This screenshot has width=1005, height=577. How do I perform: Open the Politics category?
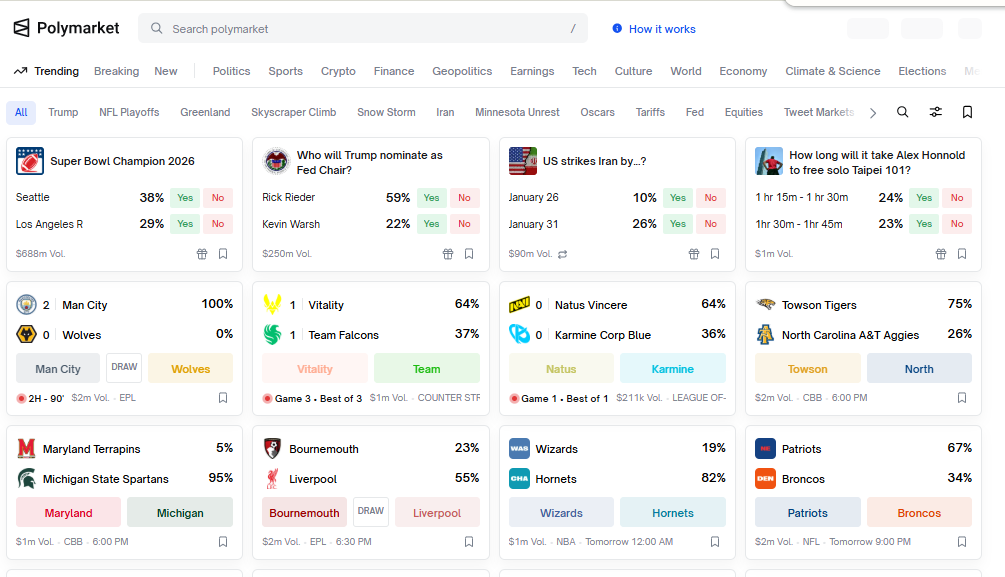[231, 71]
